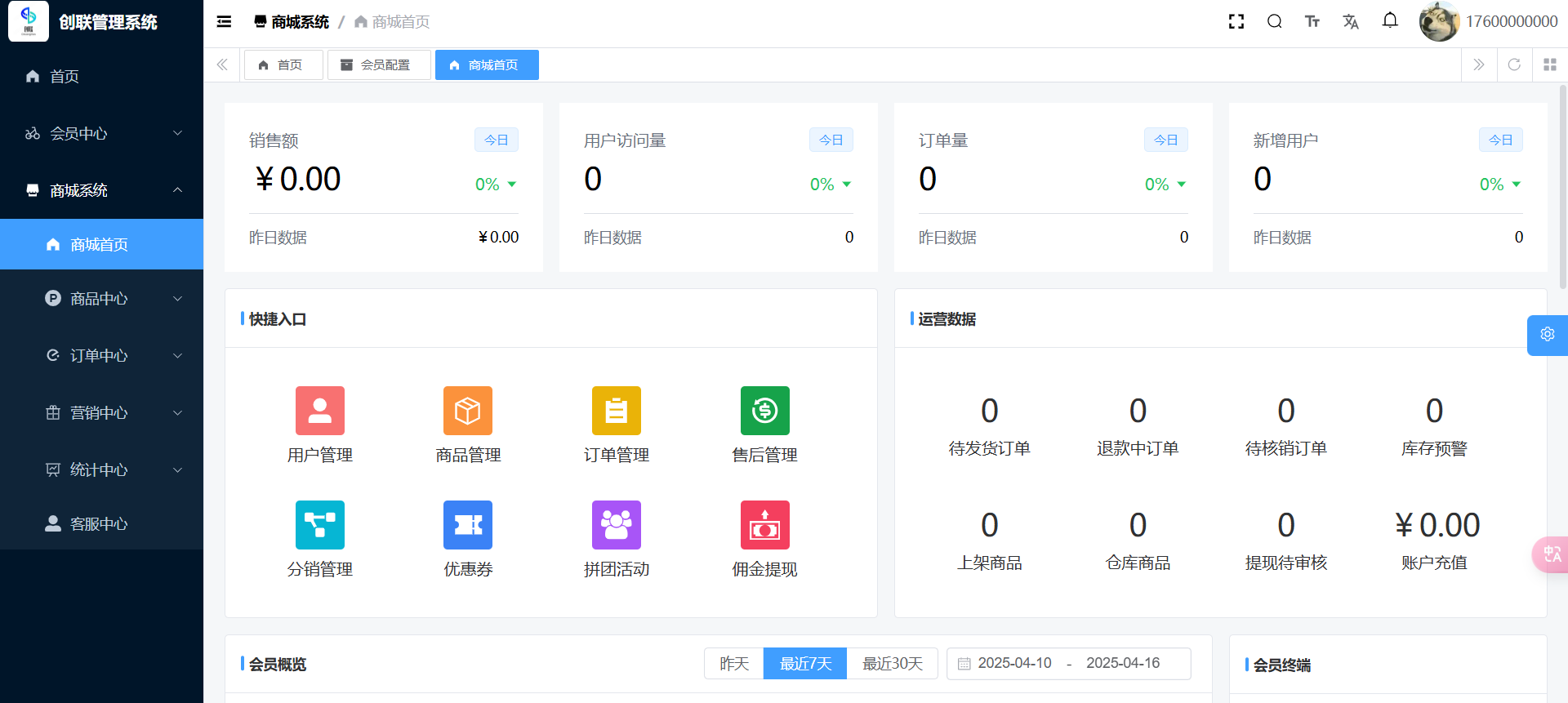Expand 营销中心 sidebar menu
Screen dimensions: 1568x703
pos(101,412)
